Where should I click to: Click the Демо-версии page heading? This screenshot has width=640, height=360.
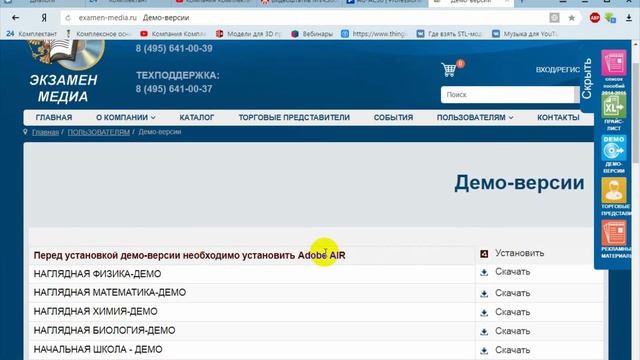tap(519, 182)
